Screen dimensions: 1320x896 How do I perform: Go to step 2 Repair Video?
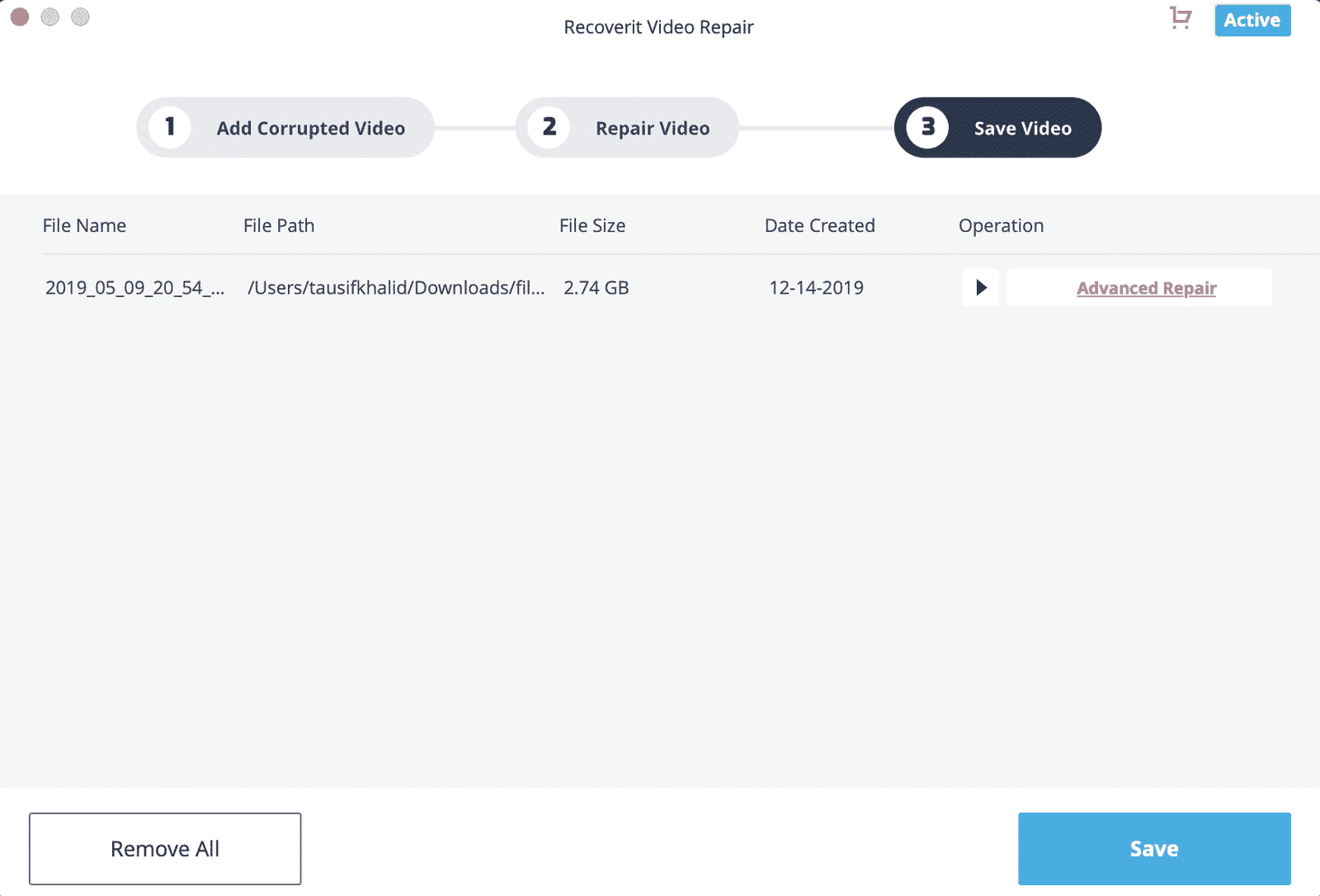point(627,128)
